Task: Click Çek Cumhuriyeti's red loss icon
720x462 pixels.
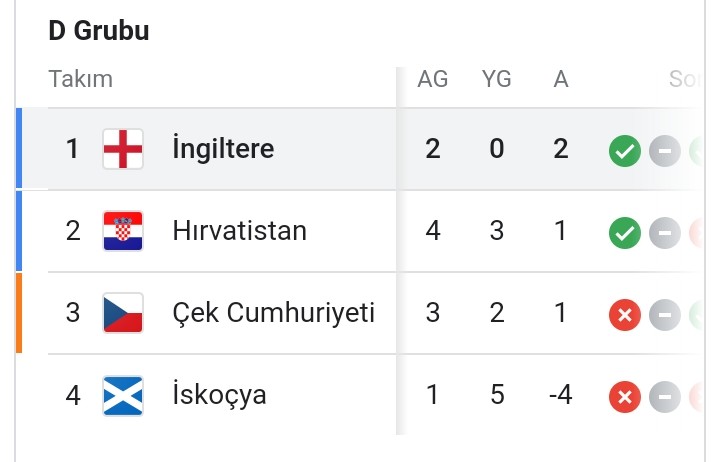Action: pyautogui.click(x=624, y=315)
